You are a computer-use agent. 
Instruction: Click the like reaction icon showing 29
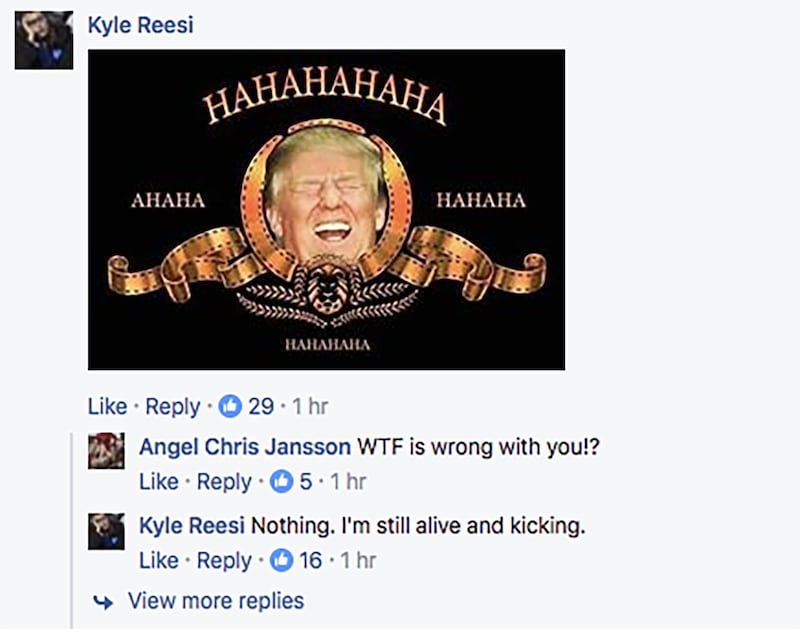[229, 407]
